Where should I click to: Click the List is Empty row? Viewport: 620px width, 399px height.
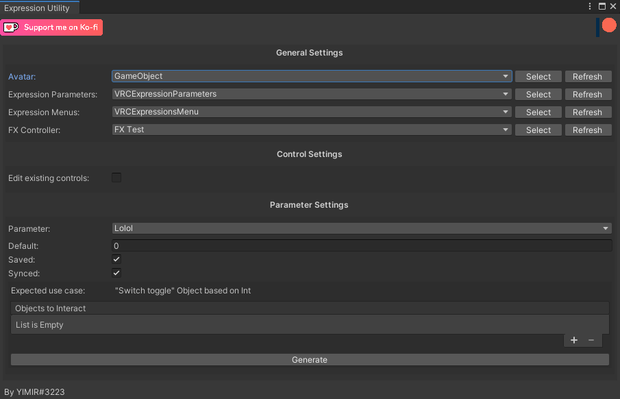click(x=310, y=325)
